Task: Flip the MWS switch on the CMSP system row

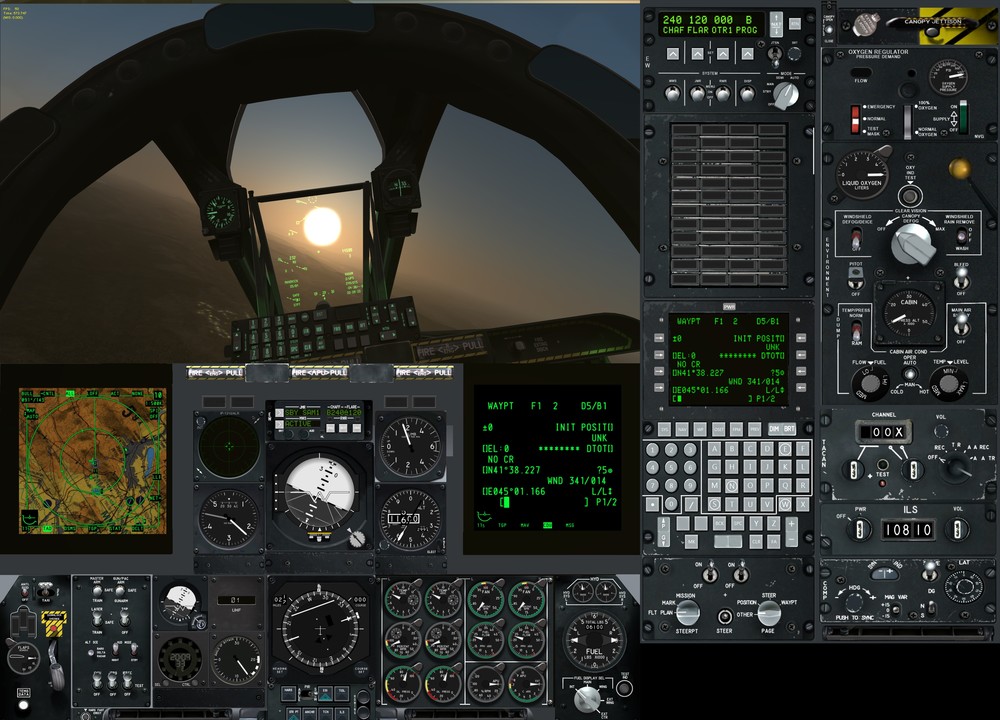Action: click(673, 93)
